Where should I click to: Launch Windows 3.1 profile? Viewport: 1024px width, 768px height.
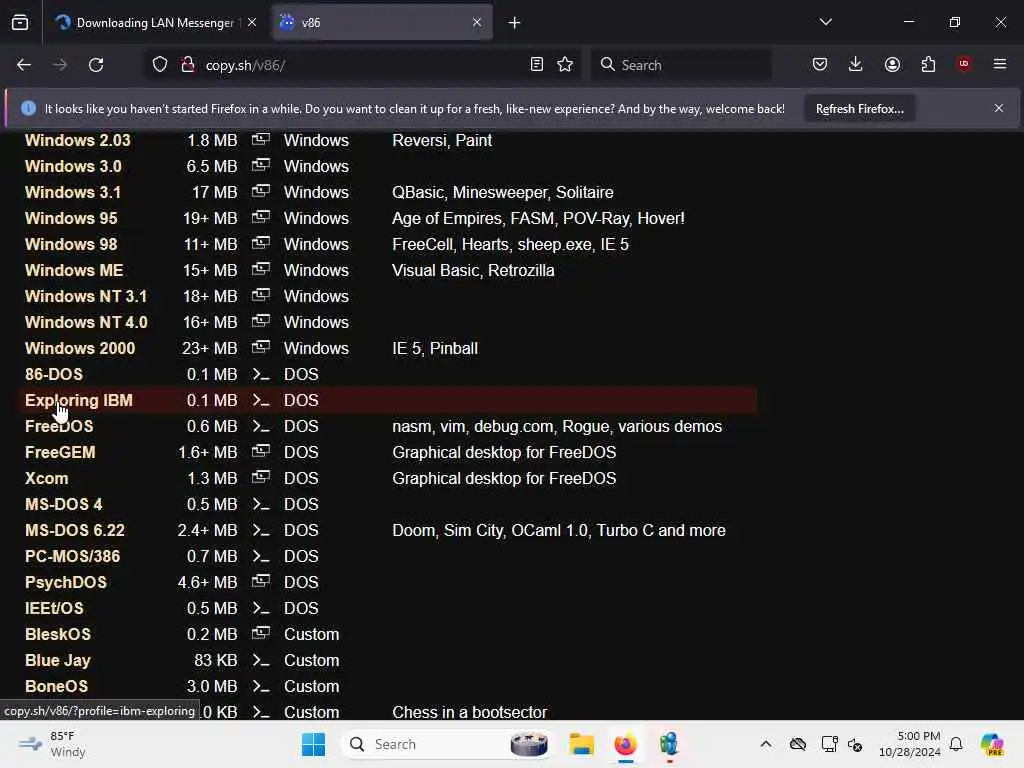click(73, 193)
